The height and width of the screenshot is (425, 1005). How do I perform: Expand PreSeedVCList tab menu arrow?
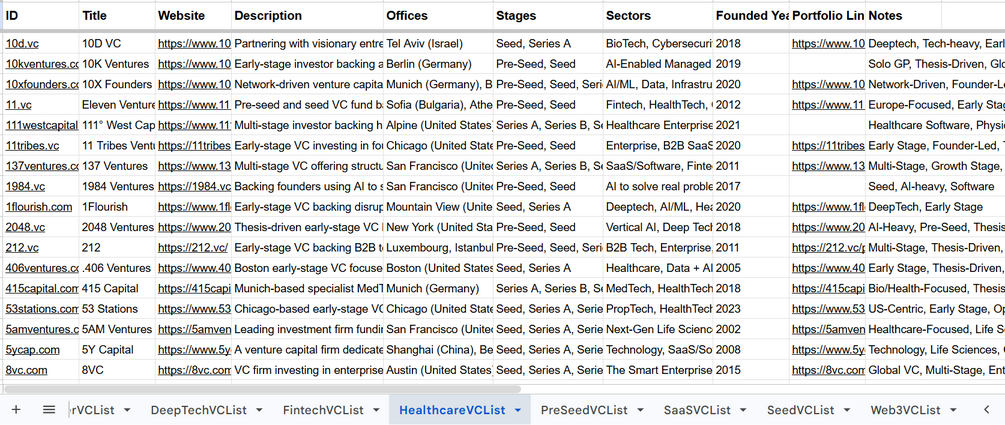640,410
